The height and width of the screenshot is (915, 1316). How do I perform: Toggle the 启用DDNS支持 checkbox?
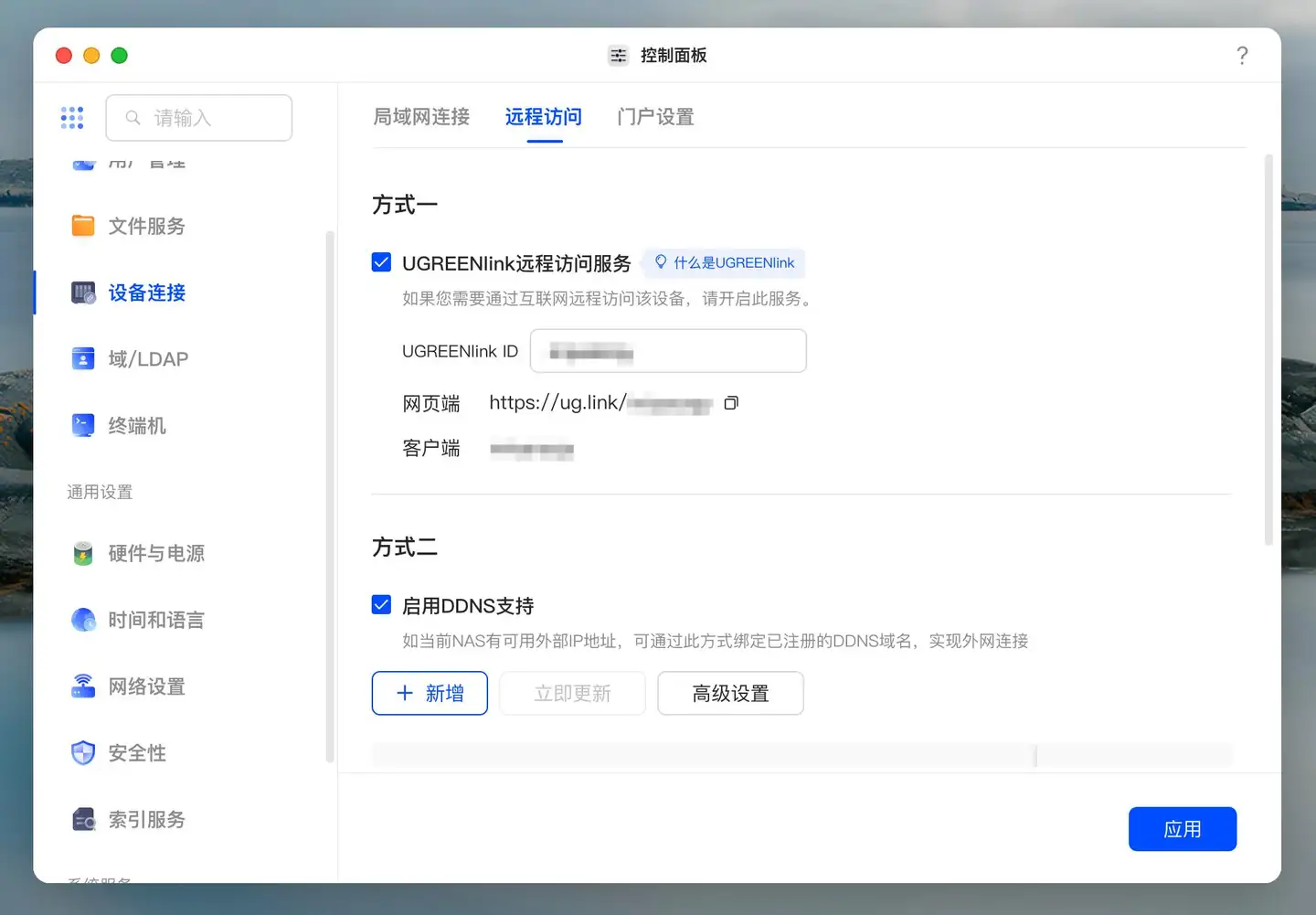[x=382, y=605]
